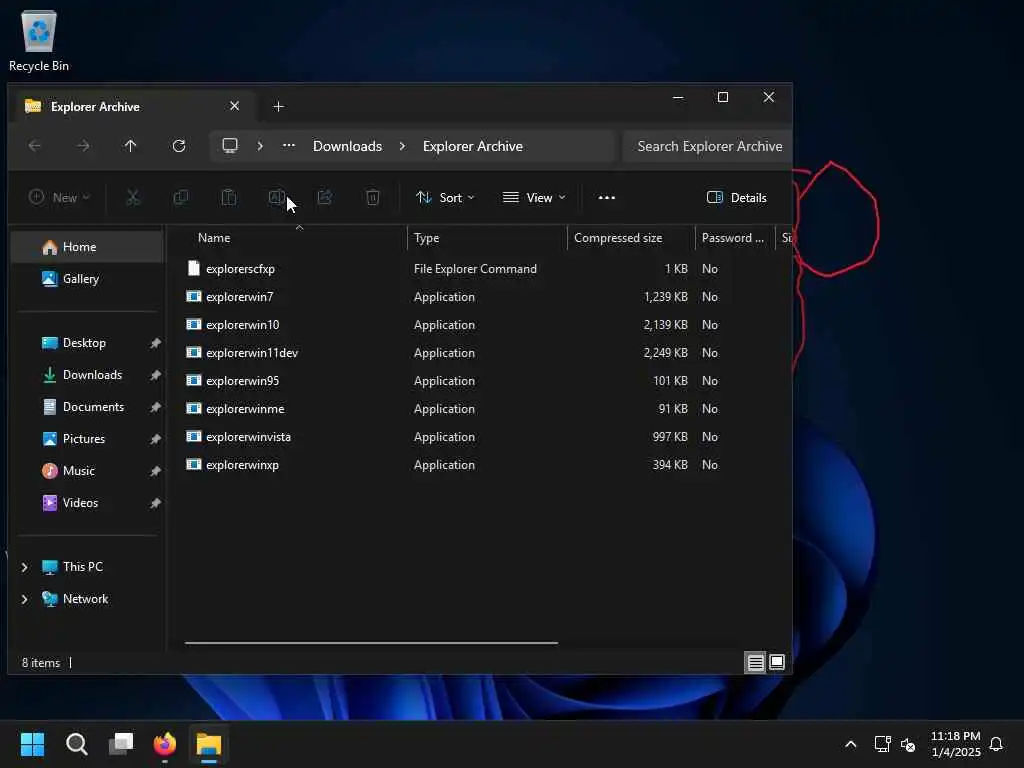Click the pin next to Videos
The image size is (1024, 768).
point(155,503)
